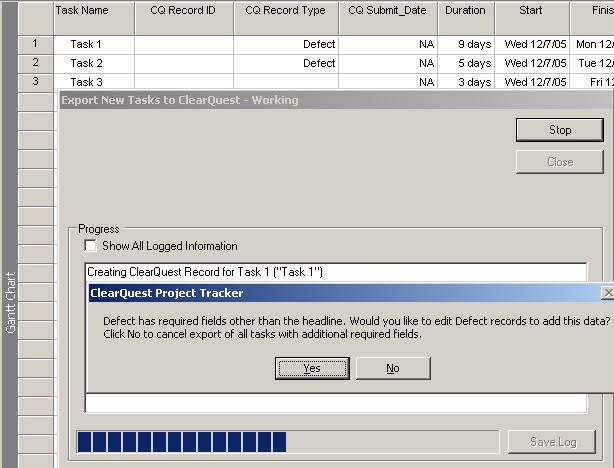Click Defect record type for Task 2
Viewport: 614px width, 468px height.
point(286,63)
